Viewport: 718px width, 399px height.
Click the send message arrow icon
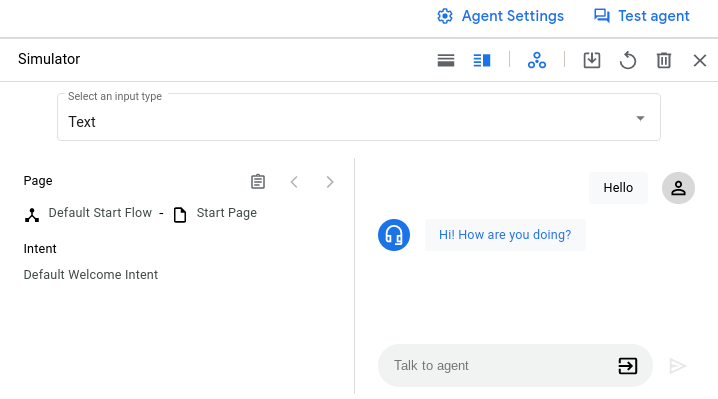[x=677, y=366]
